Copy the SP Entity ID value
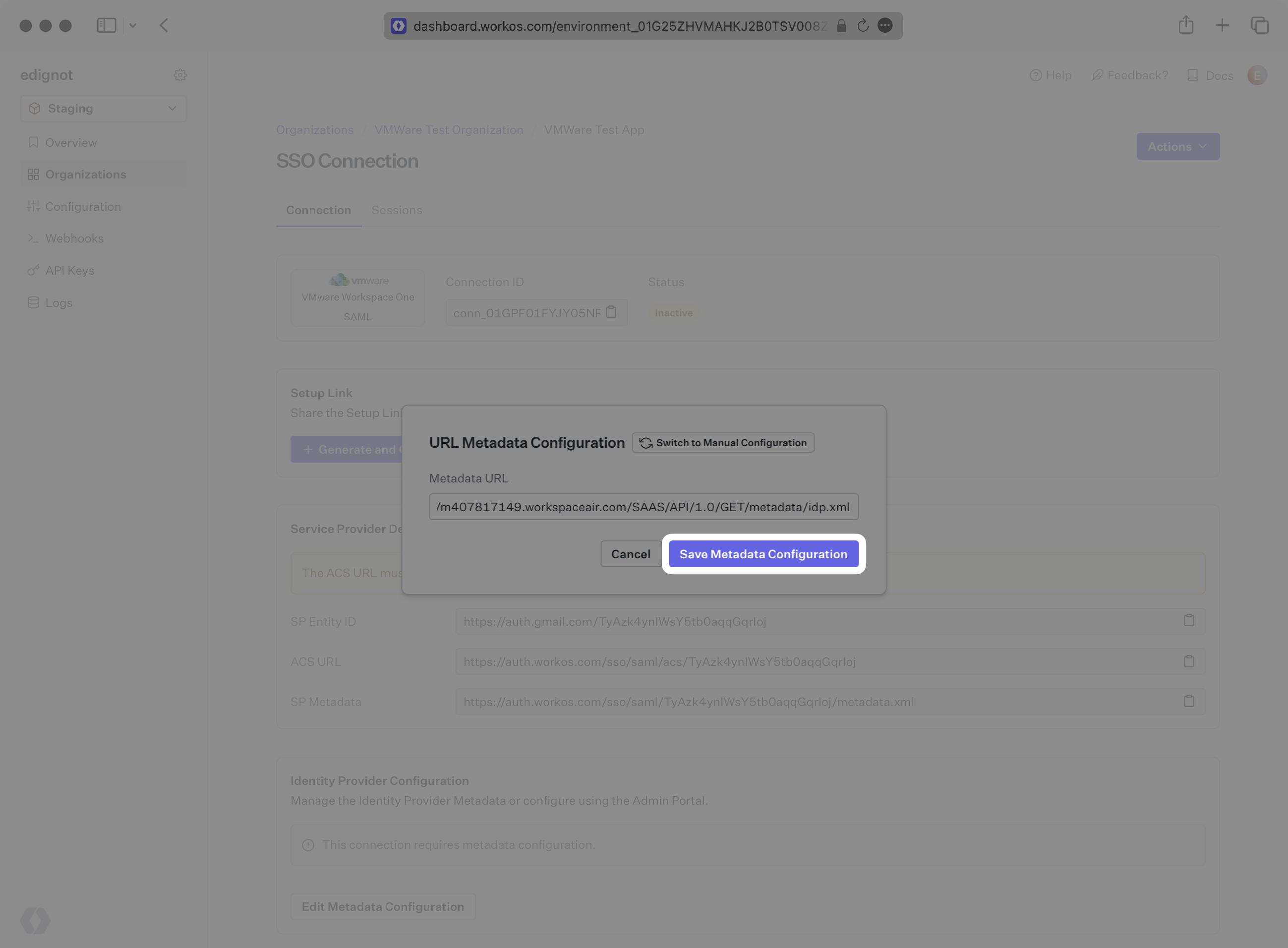1288x948 pixels. click(1189, 620)
